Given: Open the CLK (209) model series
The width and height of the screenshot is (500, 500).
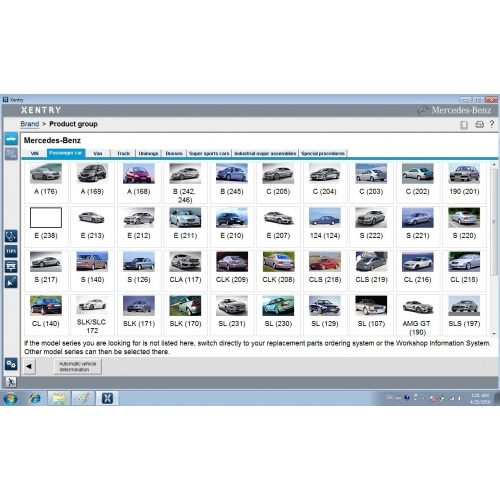Looking at the screenshot, I should 232,271.
